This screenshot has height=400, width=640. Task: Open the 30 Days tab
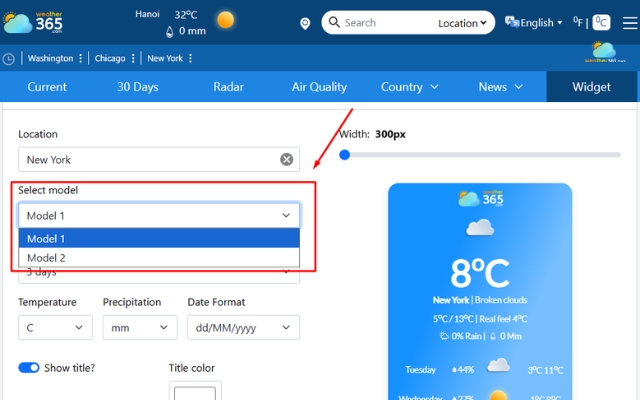tap(138, 87)
